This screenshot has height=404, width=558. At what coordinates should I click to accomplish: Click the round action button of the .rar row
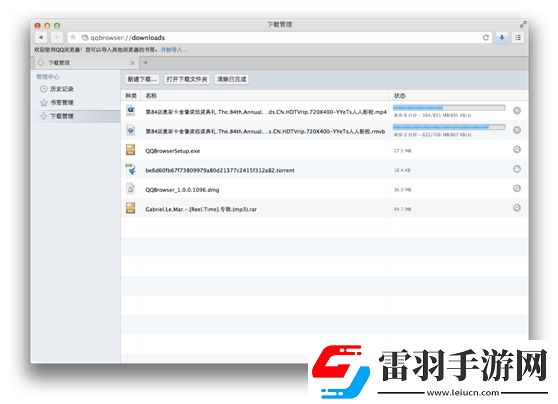(x=517, y=208)
